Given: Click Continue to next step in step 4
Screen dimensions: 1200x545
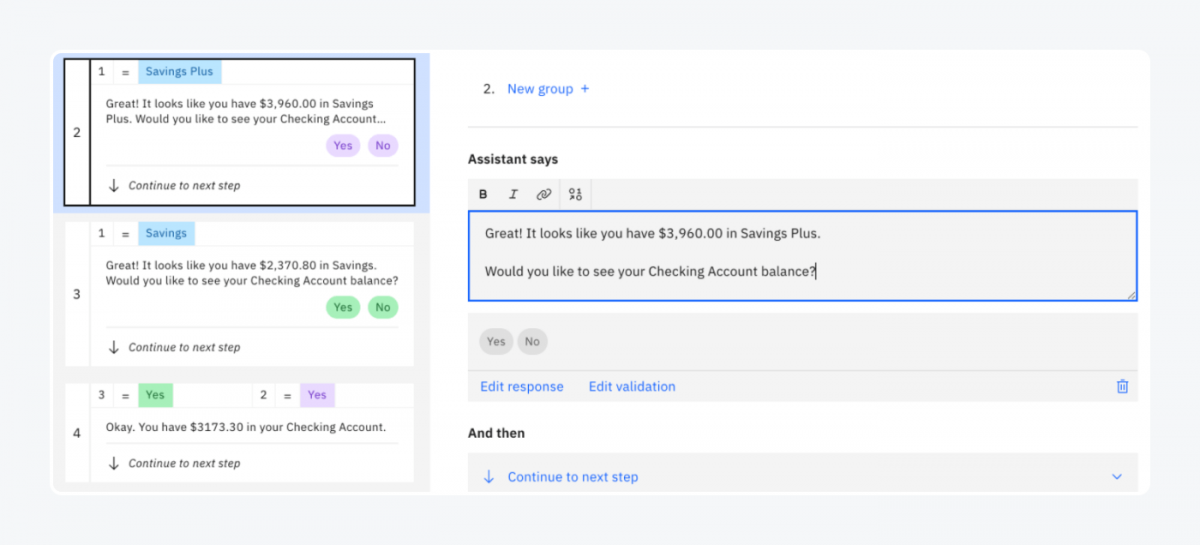Looking at the screenshot, I should [184, 463].
